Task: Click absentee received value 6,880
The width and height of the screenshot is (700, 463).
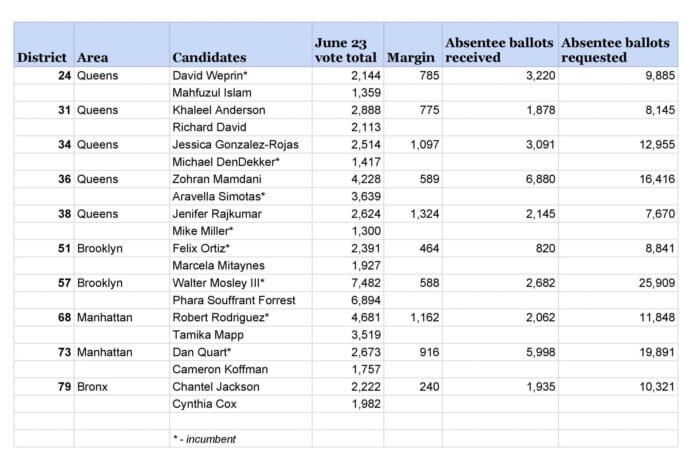Action: click(500, 179)
